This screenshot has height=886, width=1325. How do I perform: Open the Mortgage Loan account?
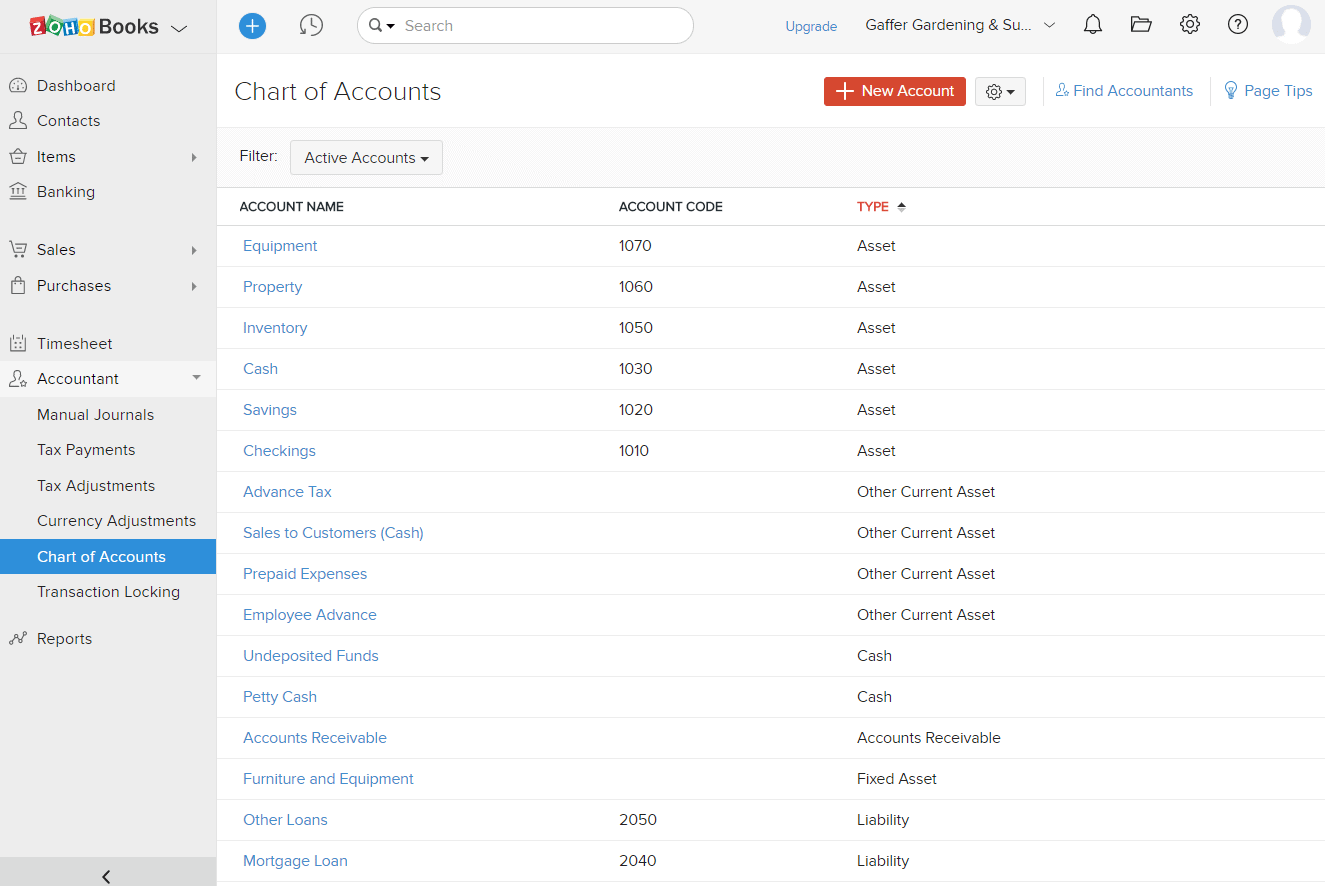coord(295,861)
